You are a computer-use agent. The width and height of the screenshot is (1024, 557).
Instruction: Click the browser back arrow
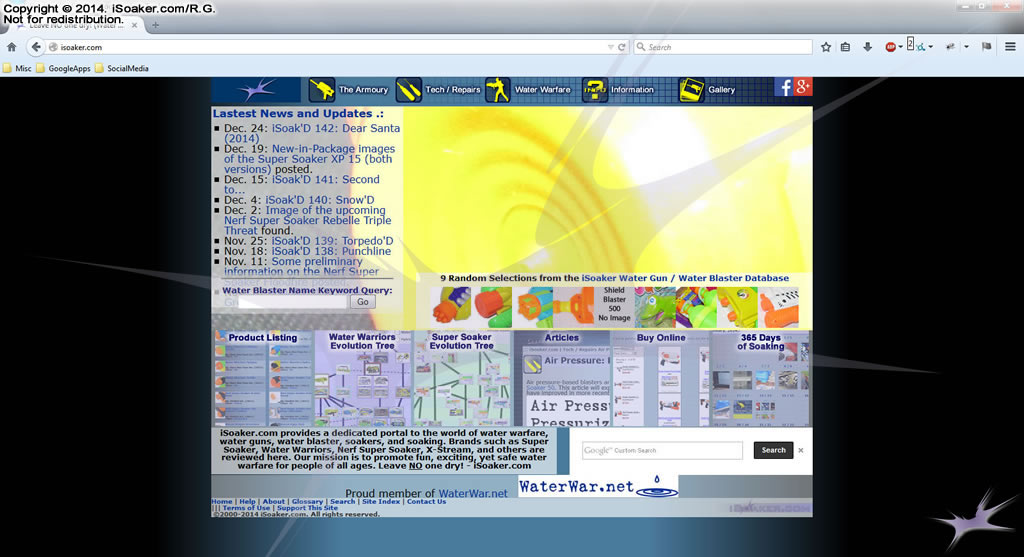tap(36, 47)
